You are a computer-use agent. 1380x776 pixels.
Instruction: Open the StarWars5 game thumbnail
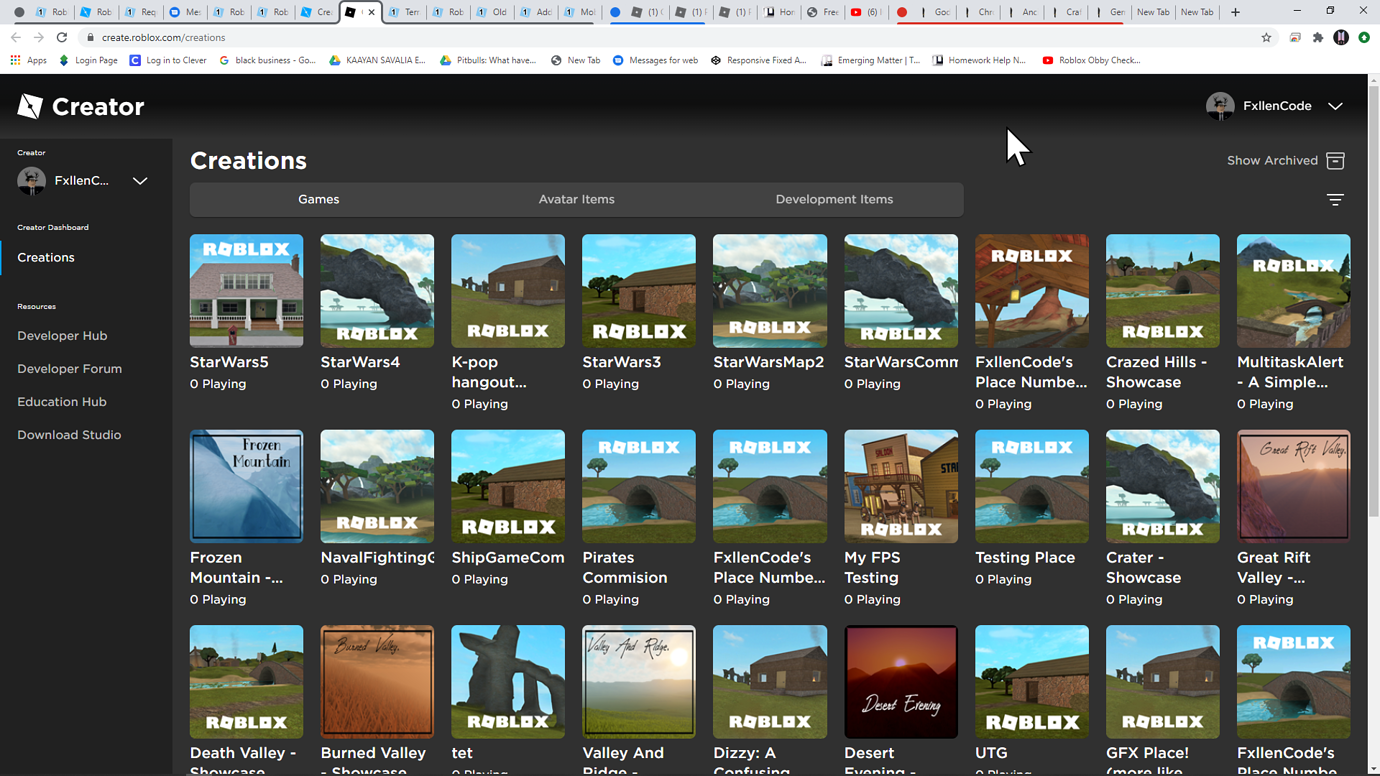(x=246, y=290)
